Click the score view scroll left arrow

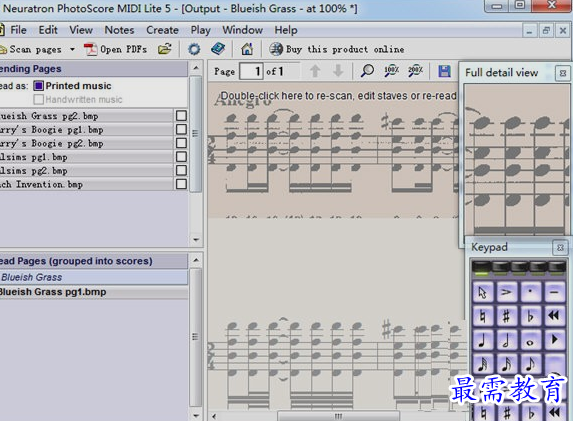point(214,416)
